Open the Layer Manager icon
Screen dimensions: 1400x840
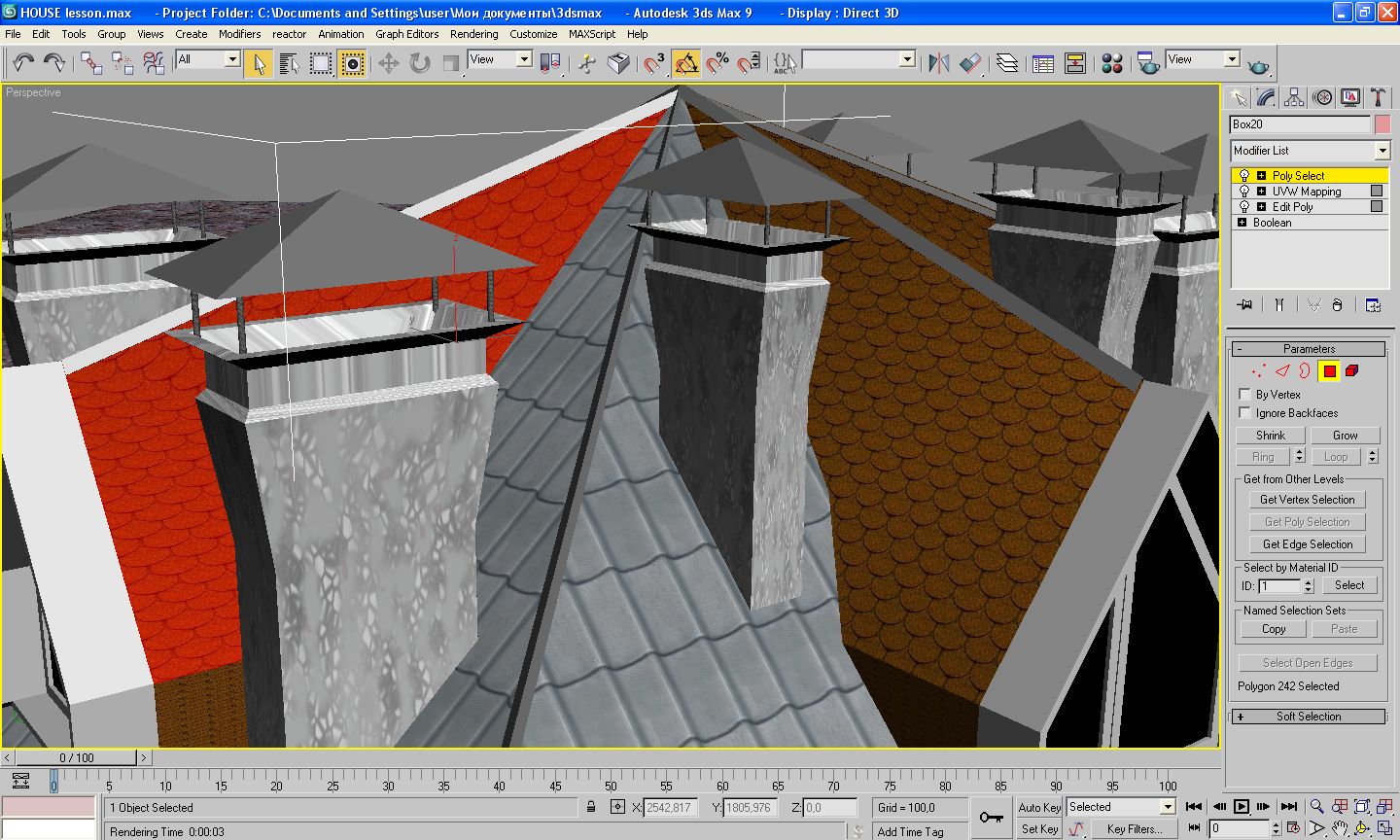[x=1007, y=63]
